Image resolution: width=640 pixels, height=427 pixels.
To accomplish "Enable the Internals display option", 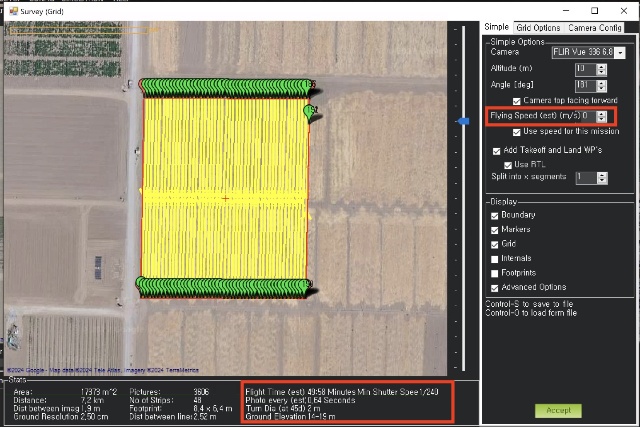I will 496,258.
